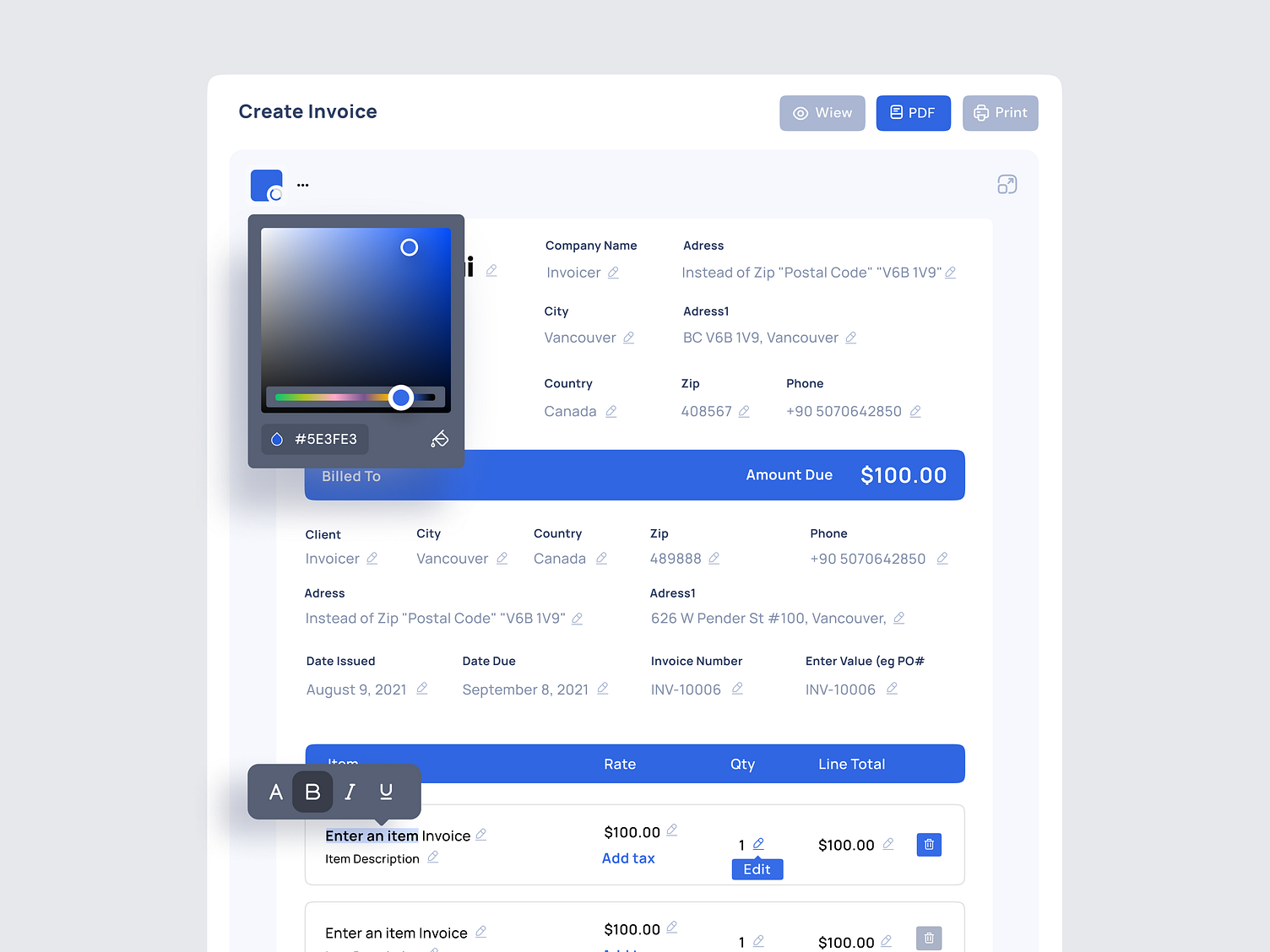Click the water-drop icon beside hex value
The height and width of the screenshot is (952, 1270).
coord(276,438)
